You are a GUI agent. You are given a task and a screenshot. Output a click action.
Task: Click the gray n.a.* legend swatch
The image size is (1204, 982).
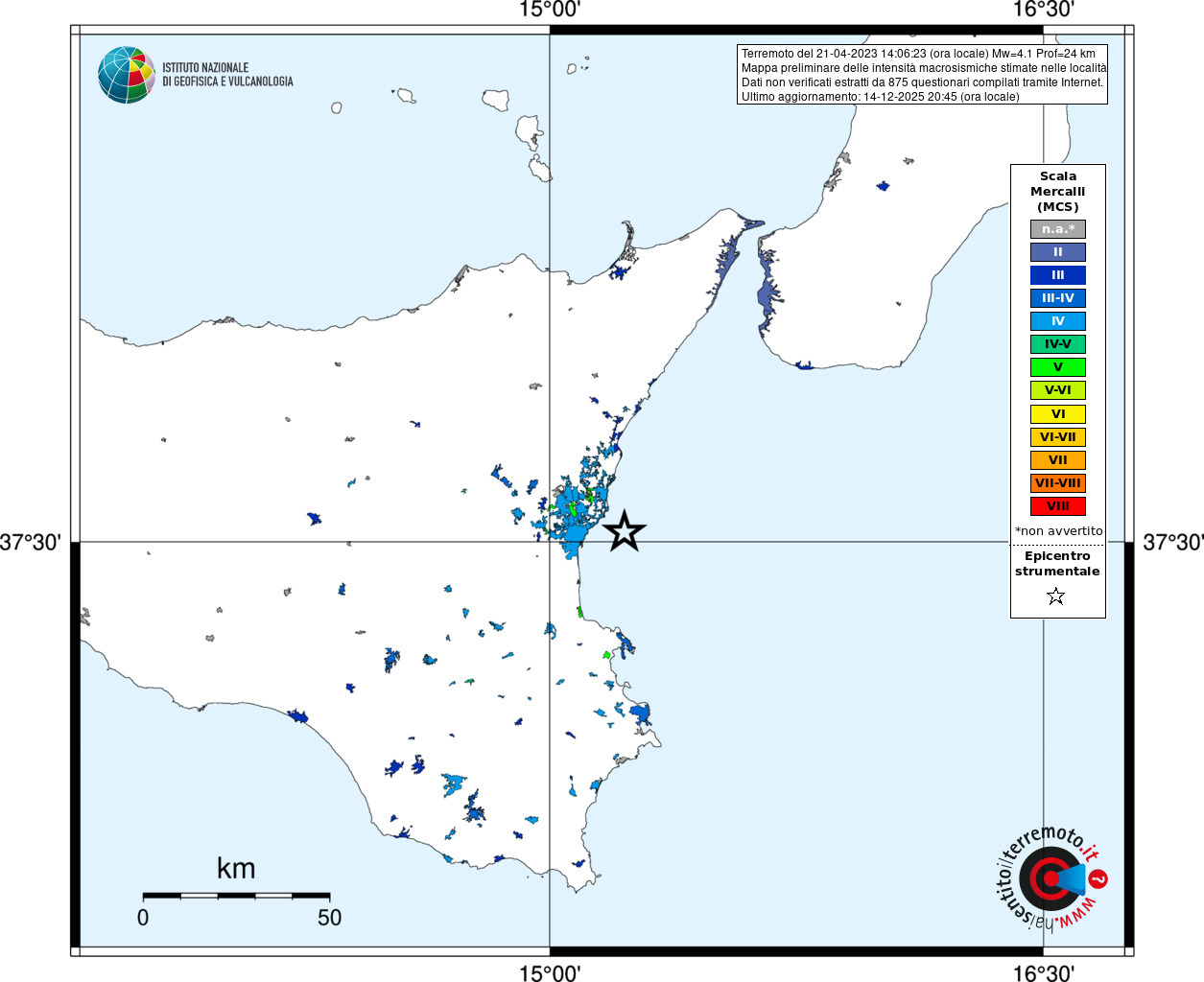tap(1057, 229)
